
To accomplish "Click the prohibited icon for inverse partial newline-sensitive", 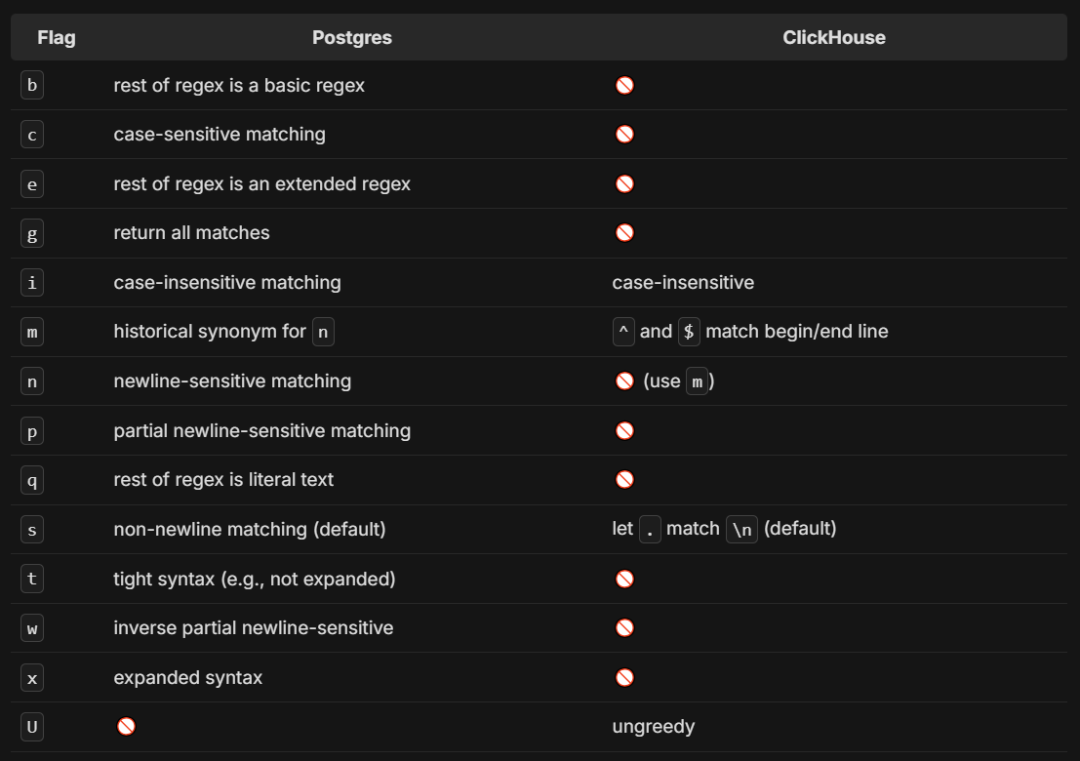I will click(x=625, y=628).
